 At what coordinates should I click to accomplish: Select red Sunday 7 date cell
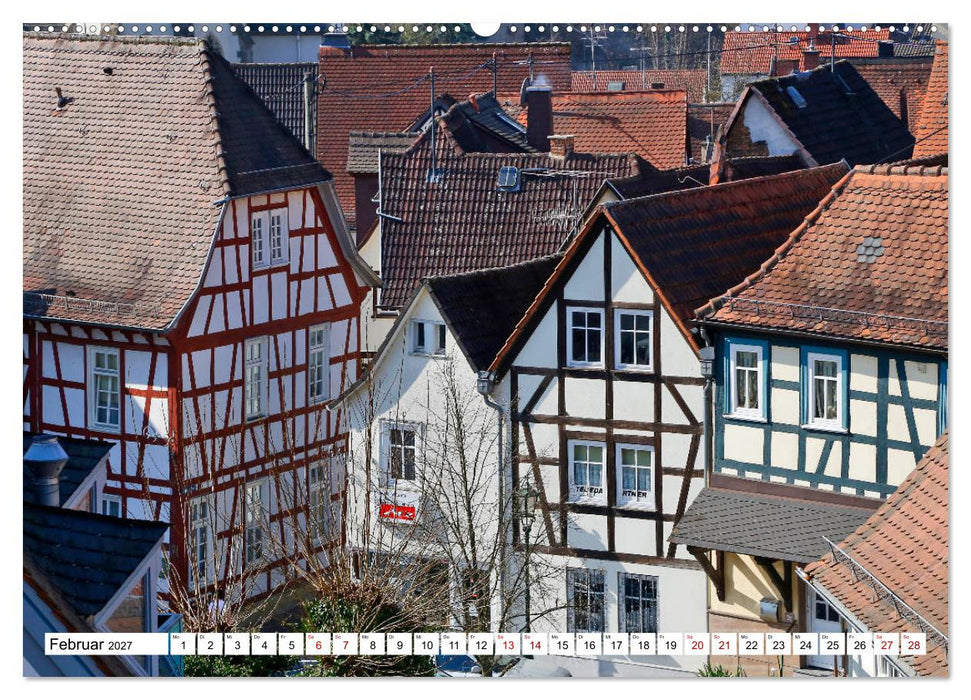(345, 644)
